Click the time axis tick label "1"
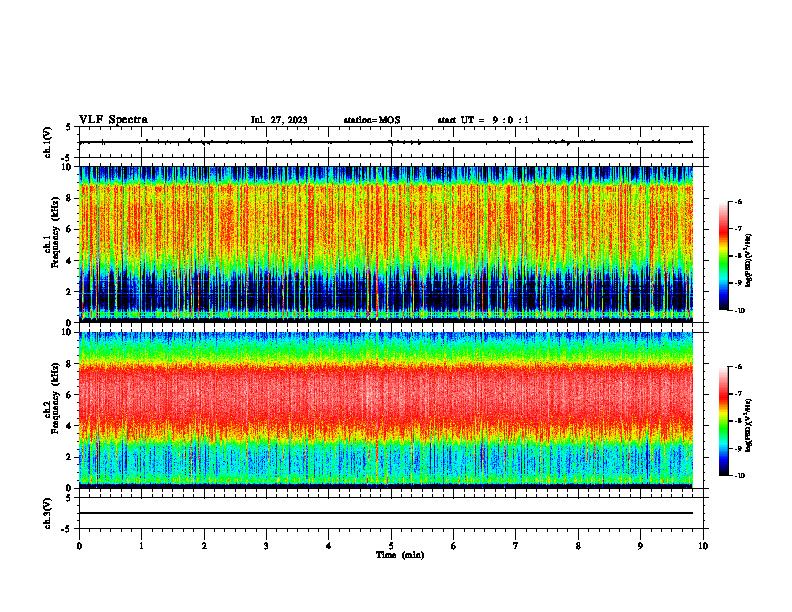The width and height of the screenshot is (792, 612). (x=142, y=546)
